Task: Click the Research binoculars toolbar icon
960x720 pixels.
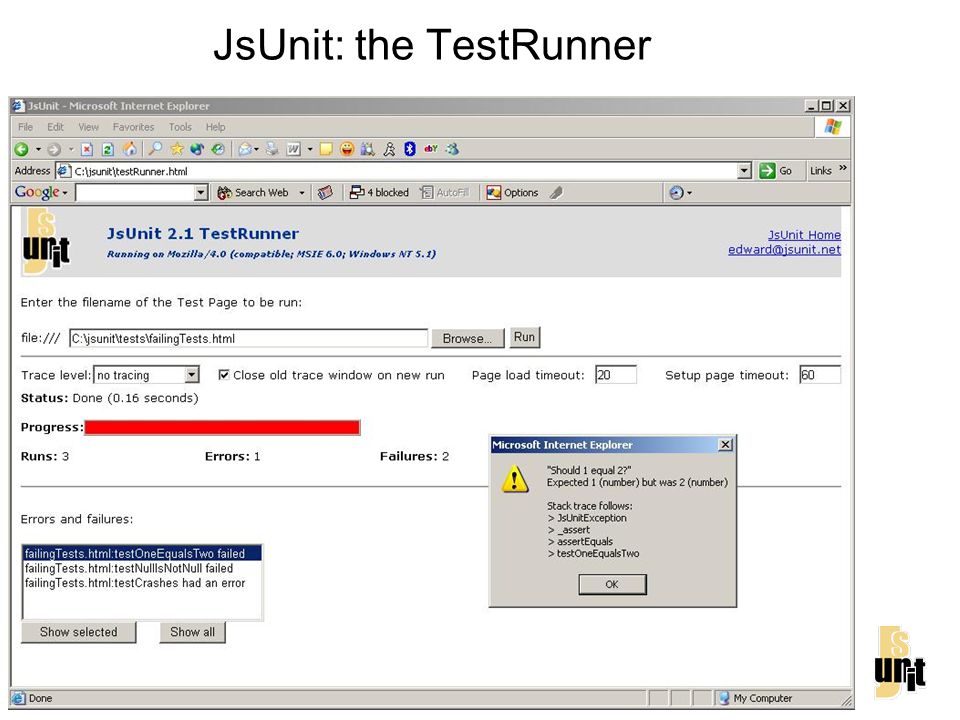Action: tap(368, 149)
